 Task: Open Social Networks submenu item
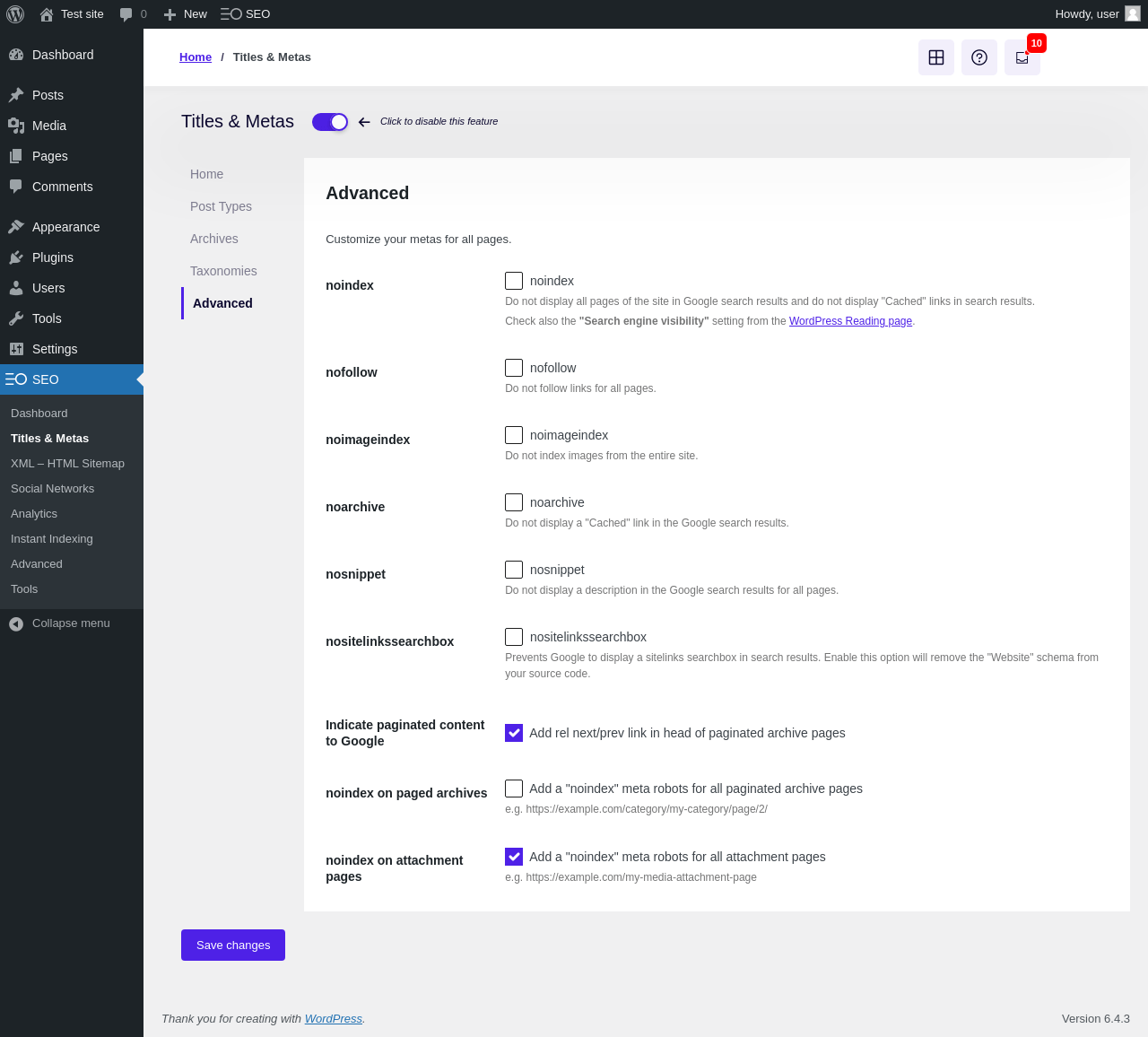tap(52, 489)
